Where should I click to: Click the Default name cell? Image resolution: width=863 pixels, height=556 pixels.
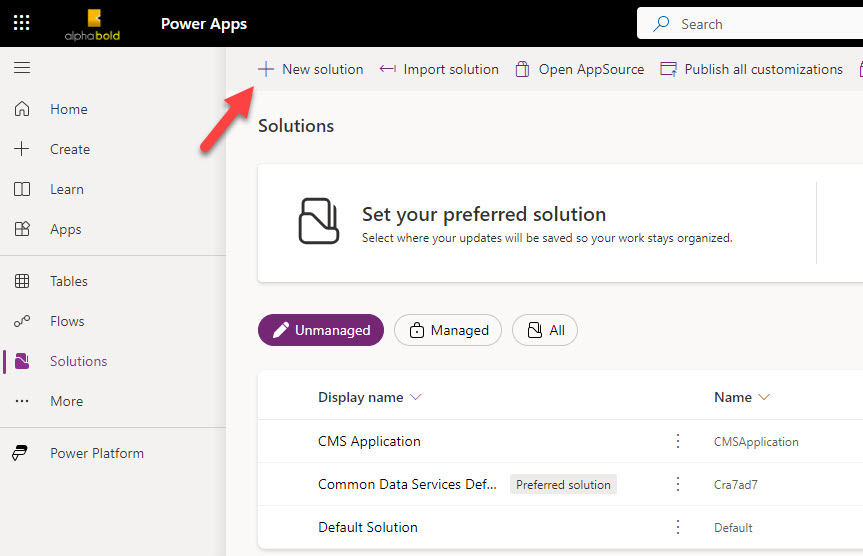click(x=733, y=527)
